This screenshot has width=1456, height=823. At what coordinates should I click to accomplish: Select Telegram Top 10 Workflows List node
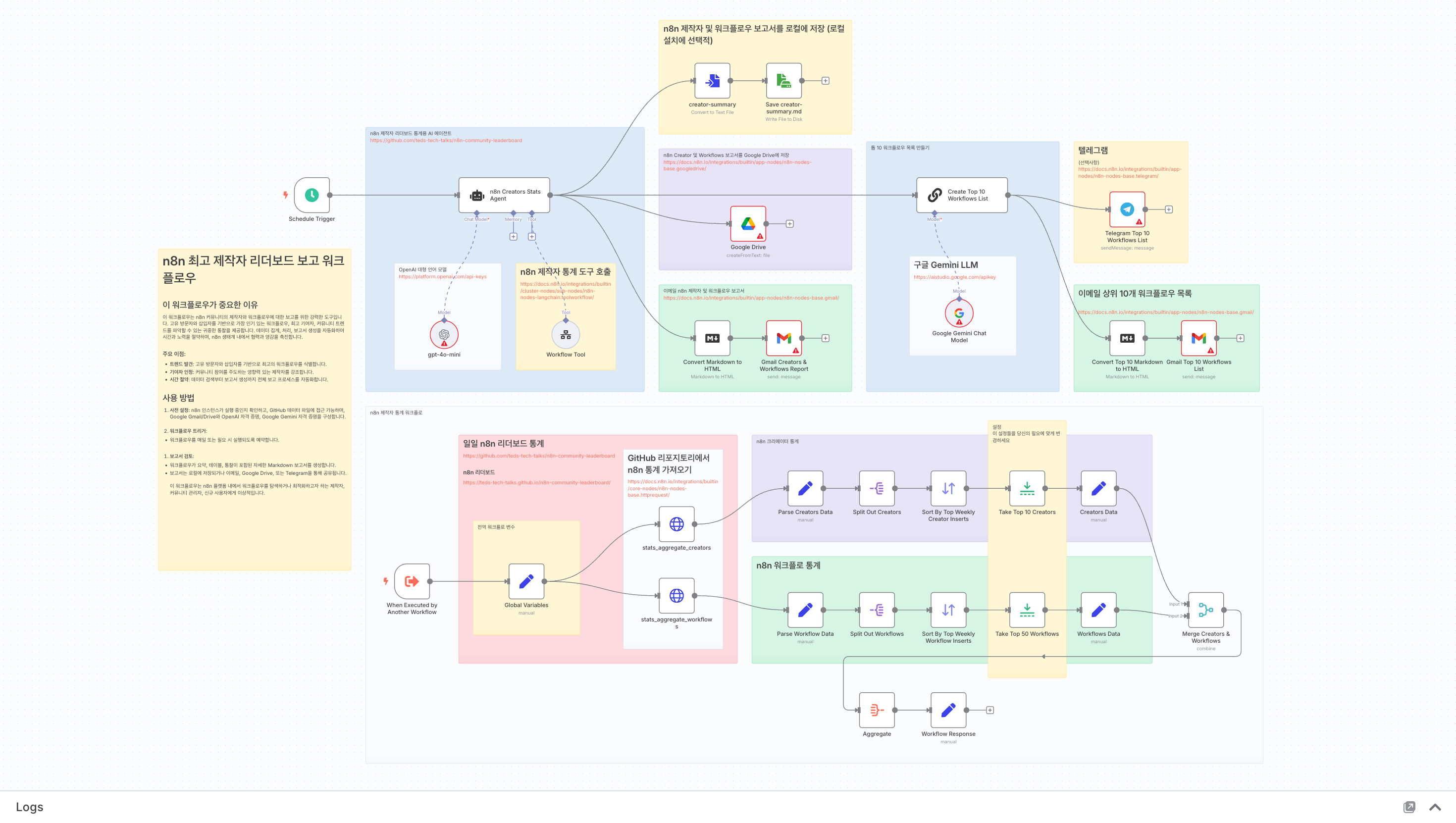point(1127,209)
